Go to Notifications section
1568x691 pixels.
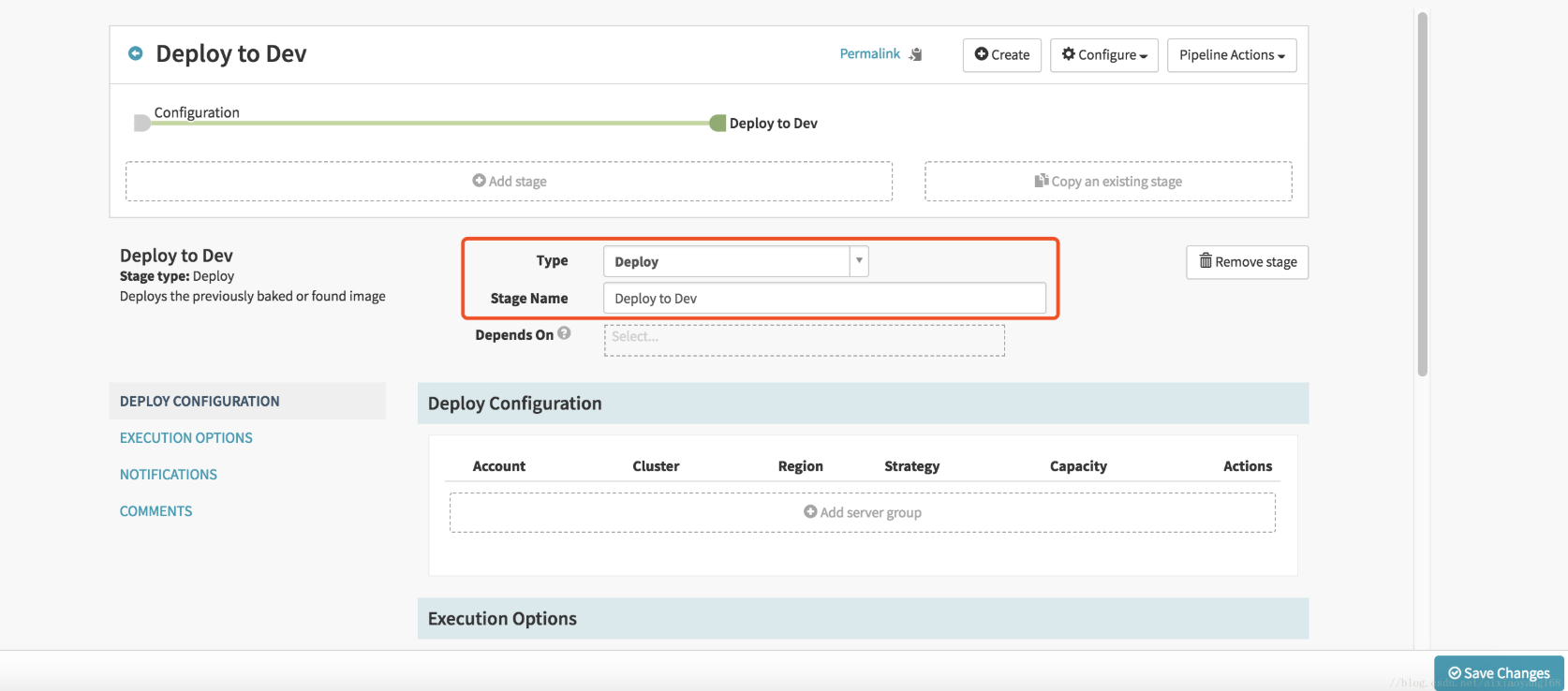click(169, 475)
